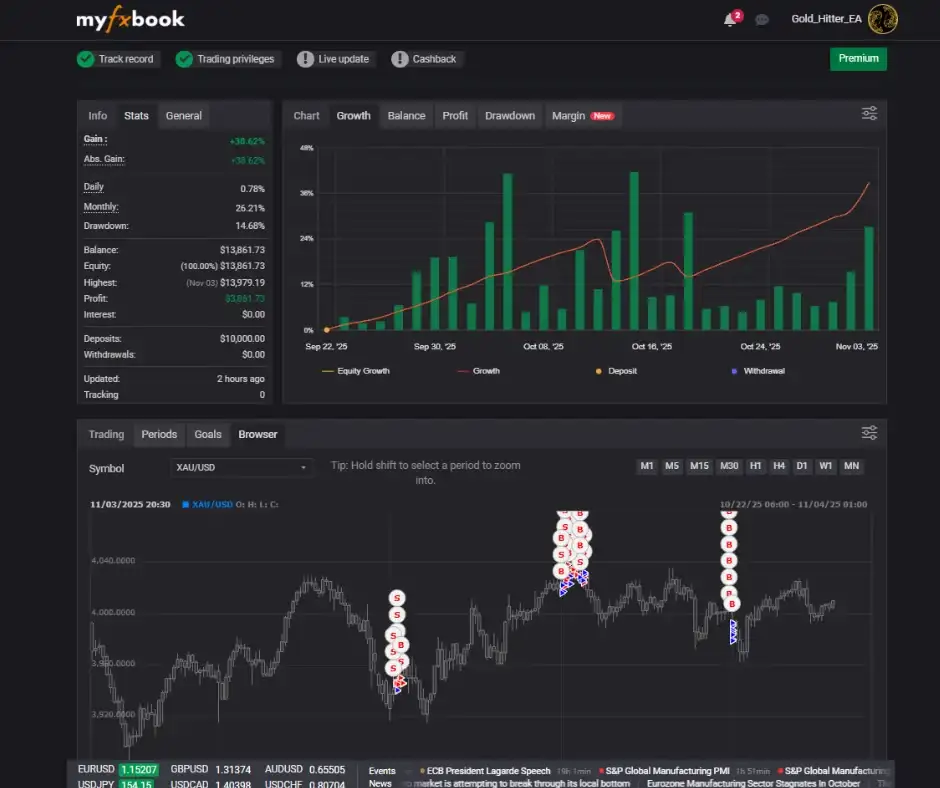This screenshot has height=788, width=940.
Task: Toggle the Growth line legend swatch
Action: (x=463, y=371)
